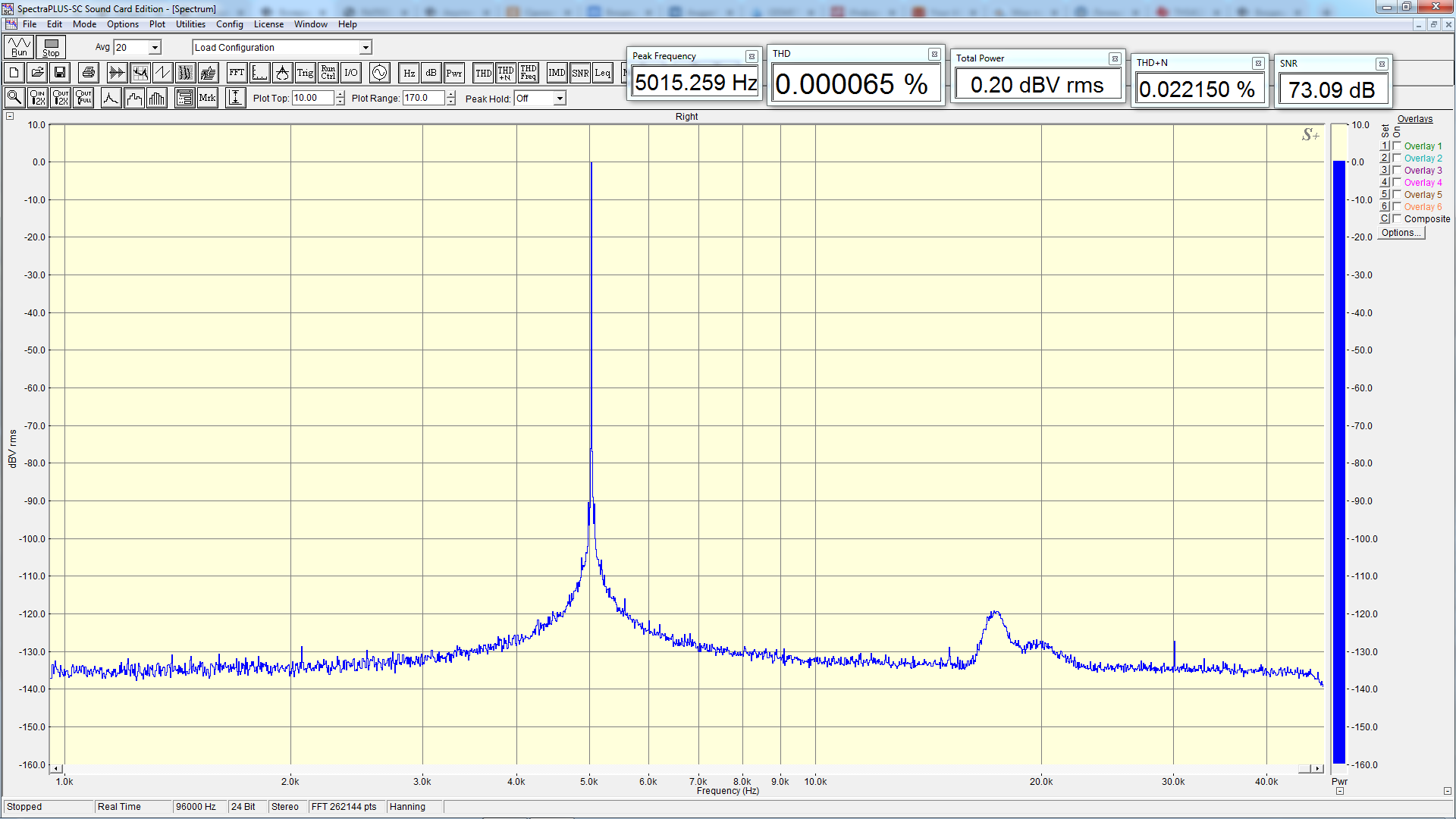
Task: Open the Avg count dropdown
Action: pyautogui.click(x=155, y=47)
